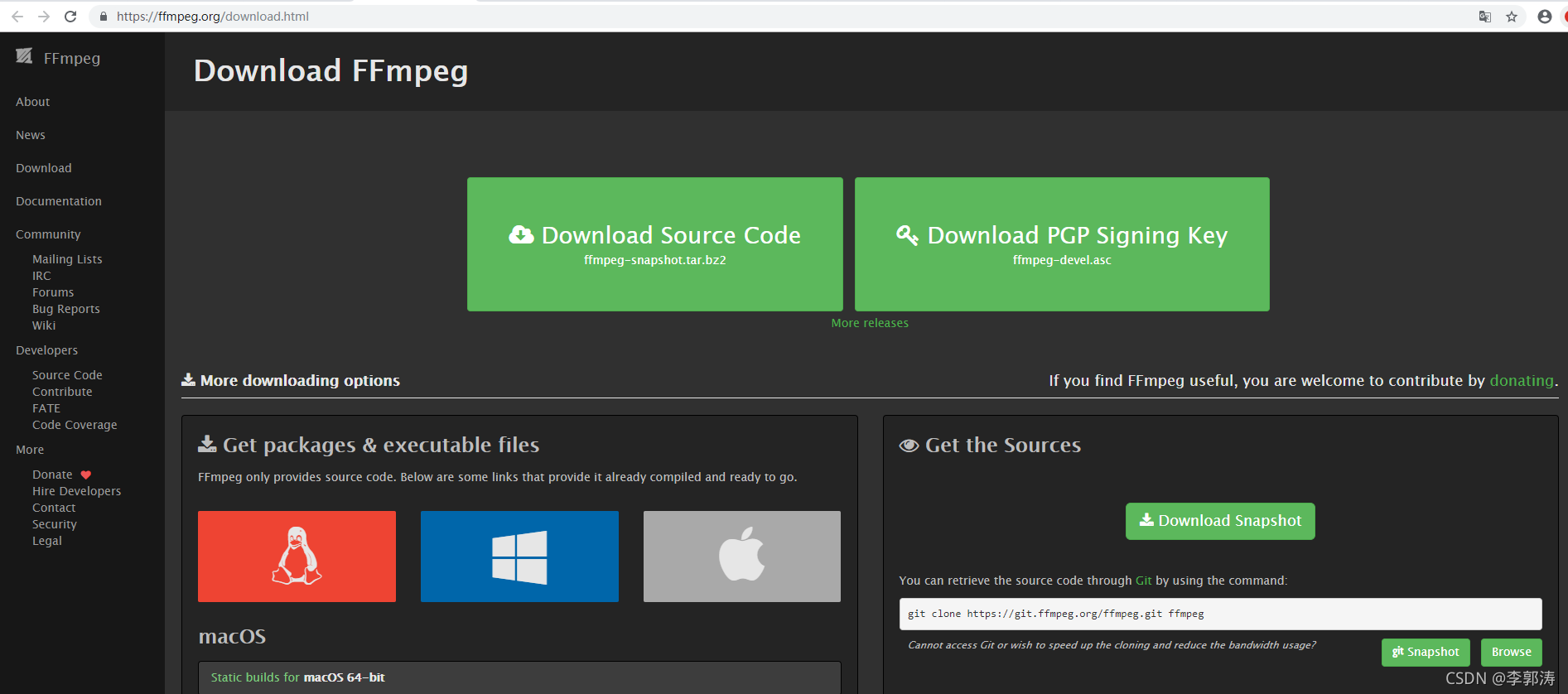The height and width of the screenshot is (694, 1568).
Task: Open Community section in sidebar
Action: click(x=48, y=234)
